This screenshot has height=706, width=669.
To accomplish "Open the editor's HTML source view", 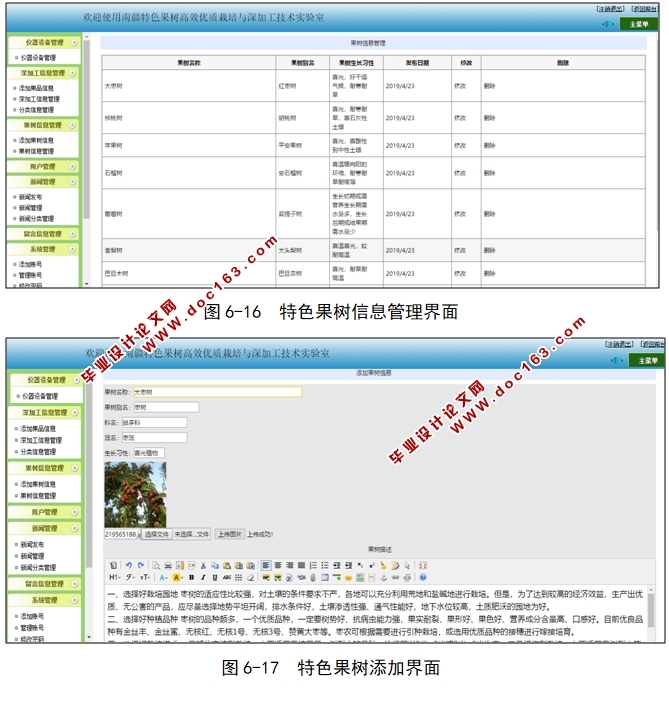I will 113,566.
